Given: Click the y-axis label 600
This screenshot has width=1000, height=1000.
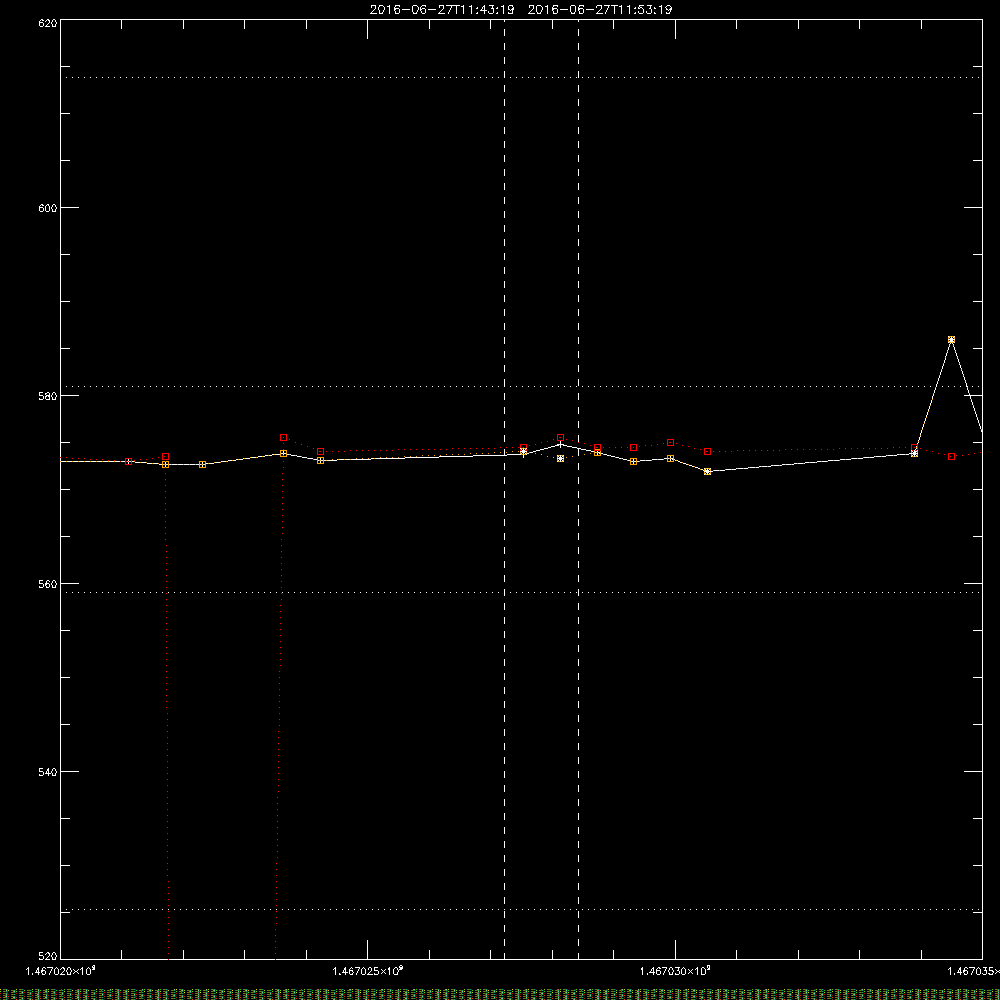Looking at the screenshot, I should [x=48, y=208].
